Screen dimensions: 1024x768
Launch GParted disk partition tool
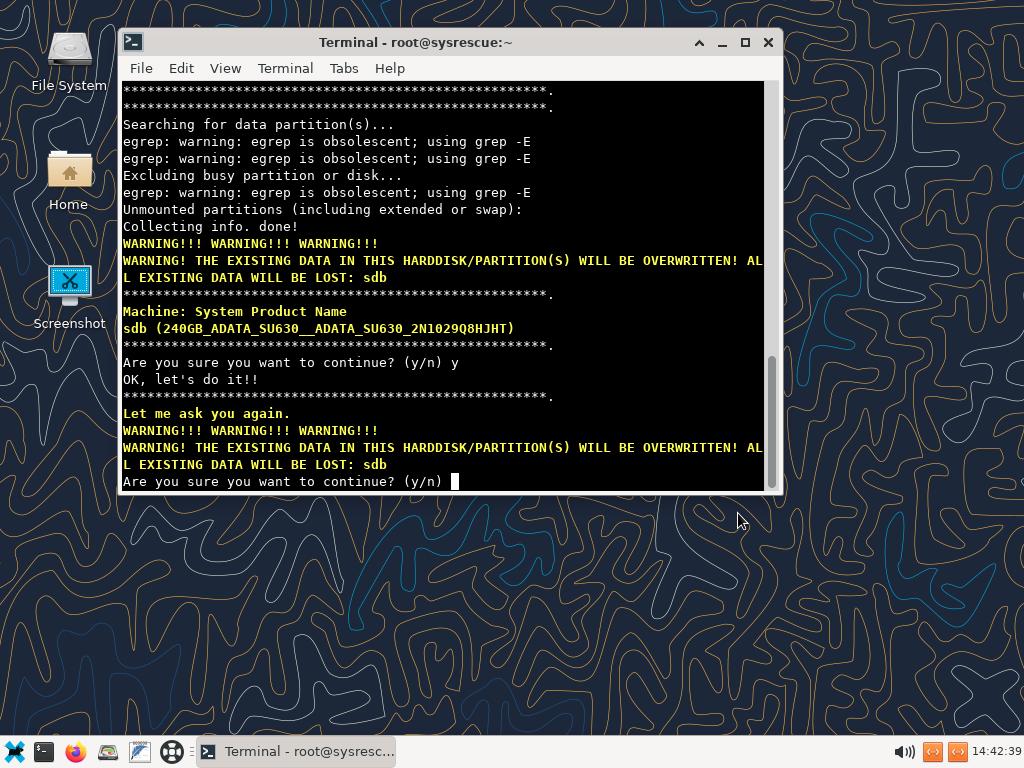108,751
